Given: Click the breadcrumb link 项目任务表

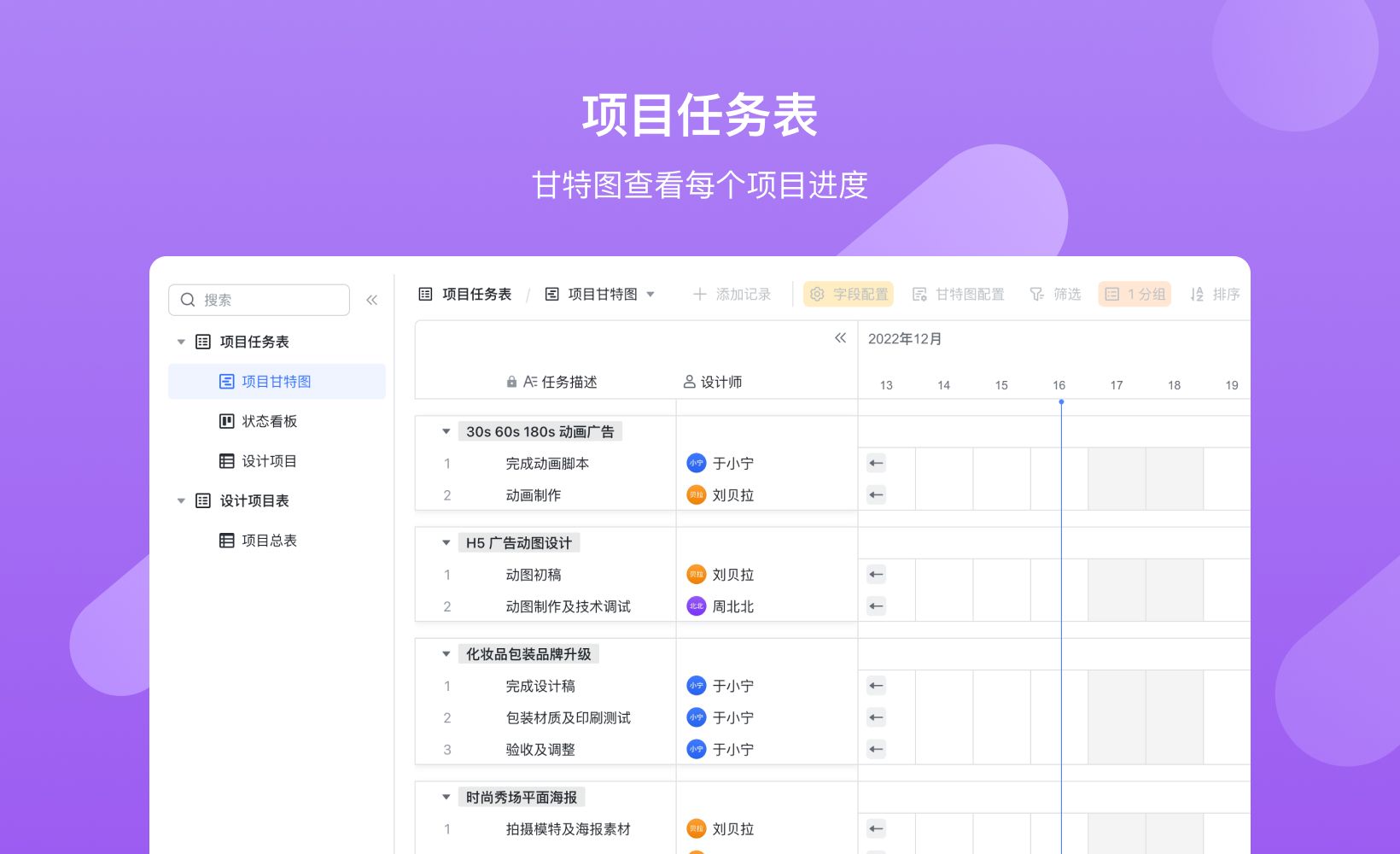Looking at the screenshot, I should [x=477, y=294].
